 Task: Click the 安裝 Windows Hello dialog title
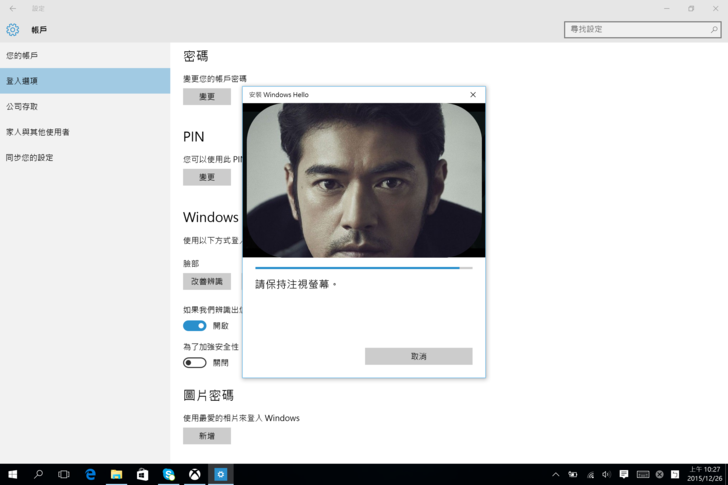(x=279, y=95)
